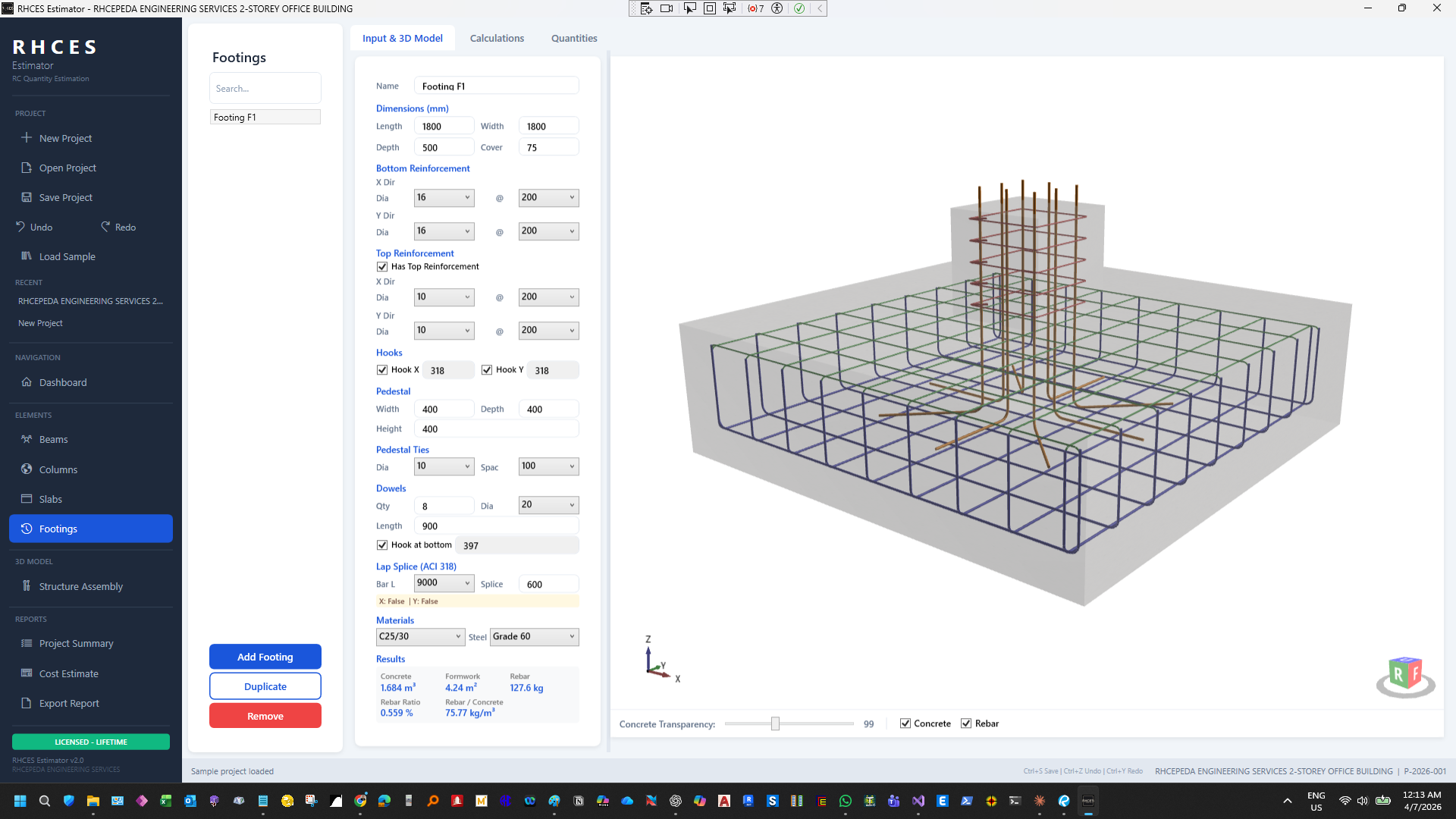Remove the current footing
1456x819 pixels.
coord(265,715)
